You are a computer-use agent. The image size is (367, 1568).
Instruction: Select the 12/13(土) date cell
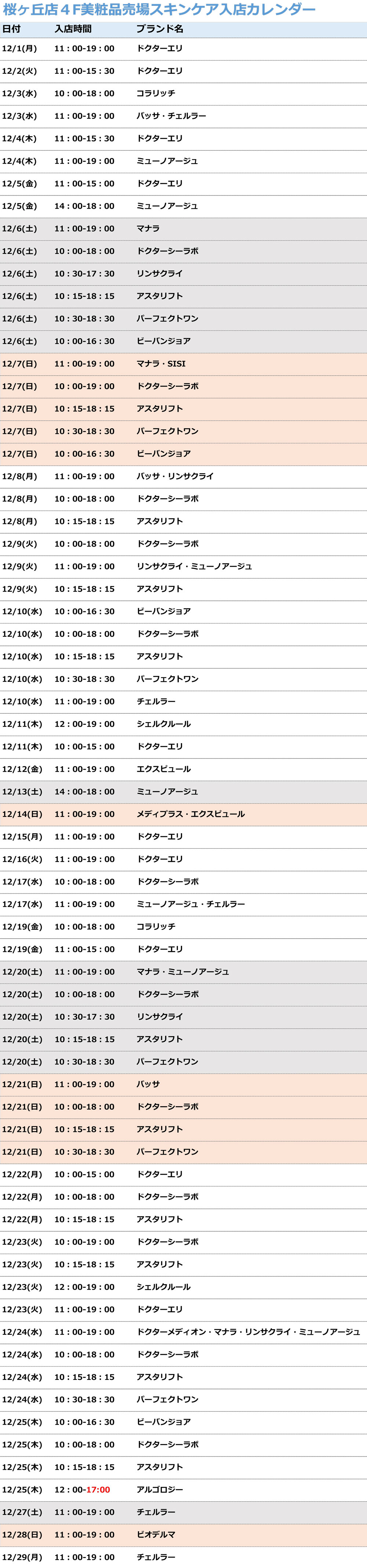click(22, 792)
